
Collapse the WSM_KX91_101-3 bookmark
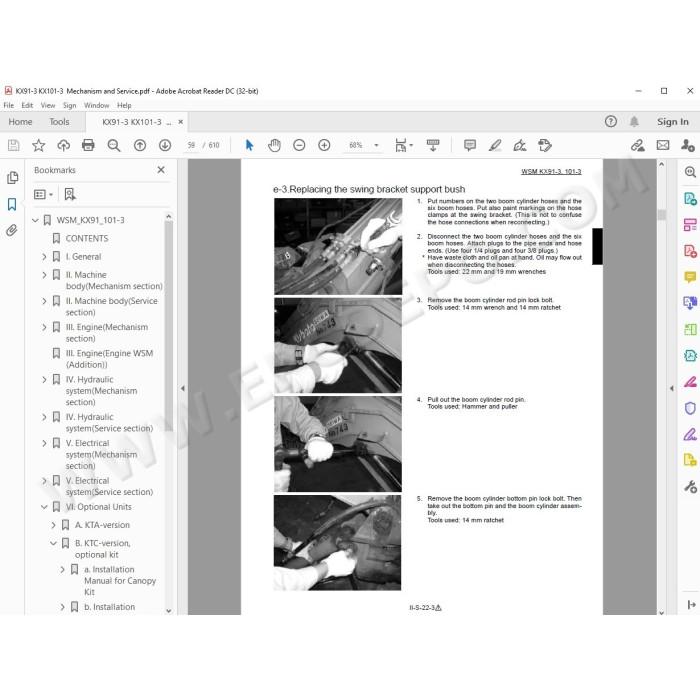[x=35, y=220]
